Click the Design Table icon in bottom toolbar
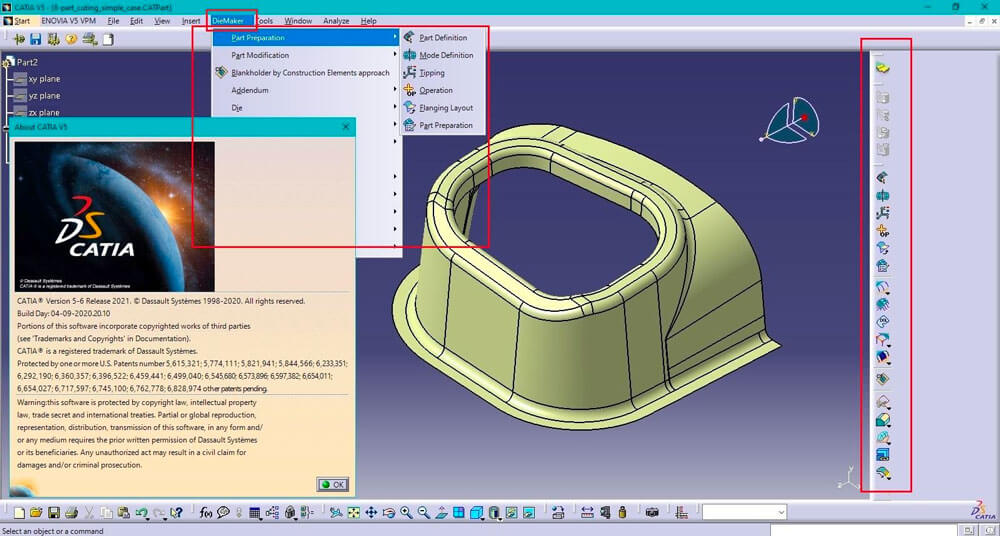The image size is (1000, 536). [254, 512]
